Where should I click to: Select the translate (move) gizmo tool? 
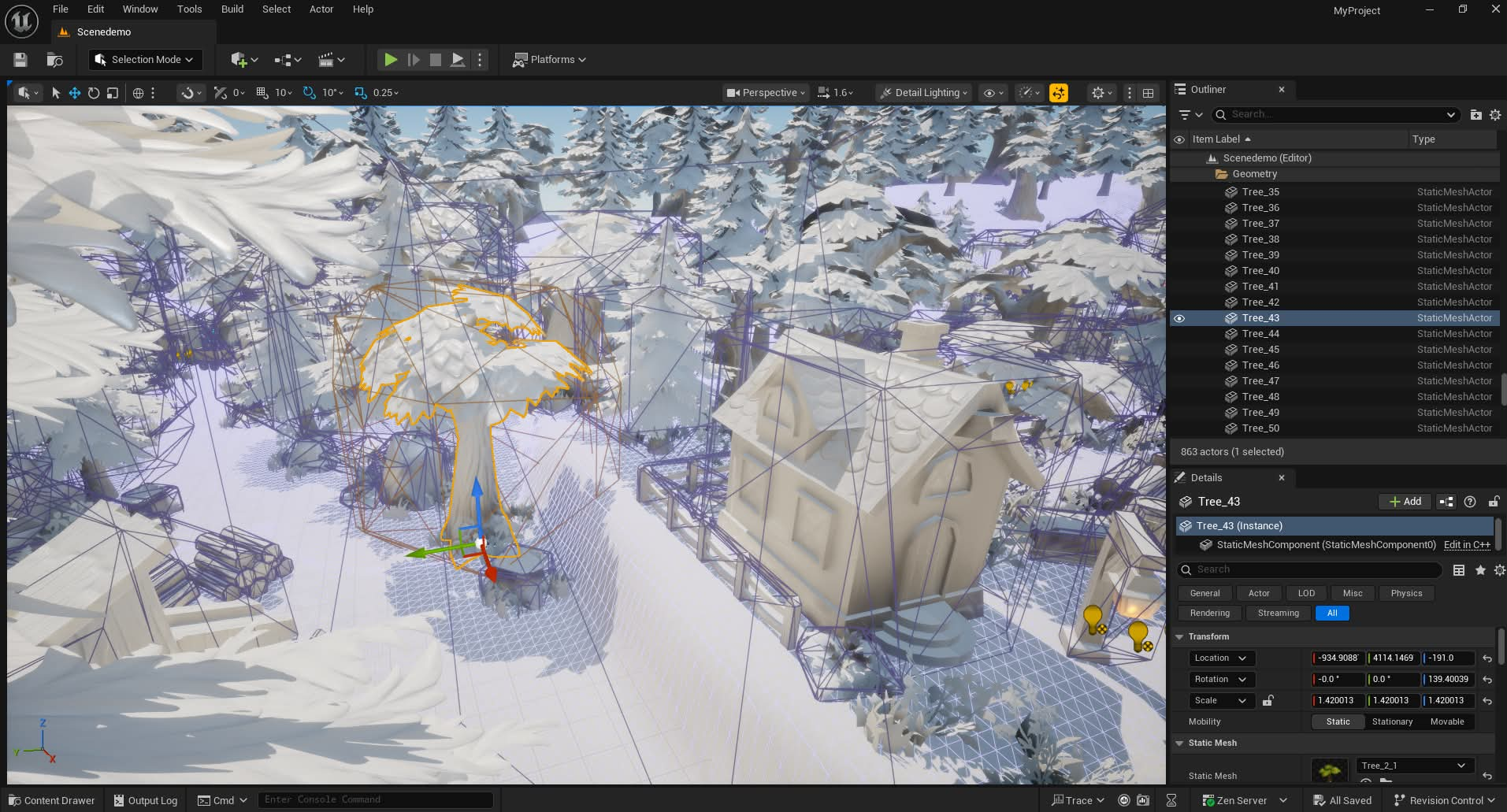[75, 93]
